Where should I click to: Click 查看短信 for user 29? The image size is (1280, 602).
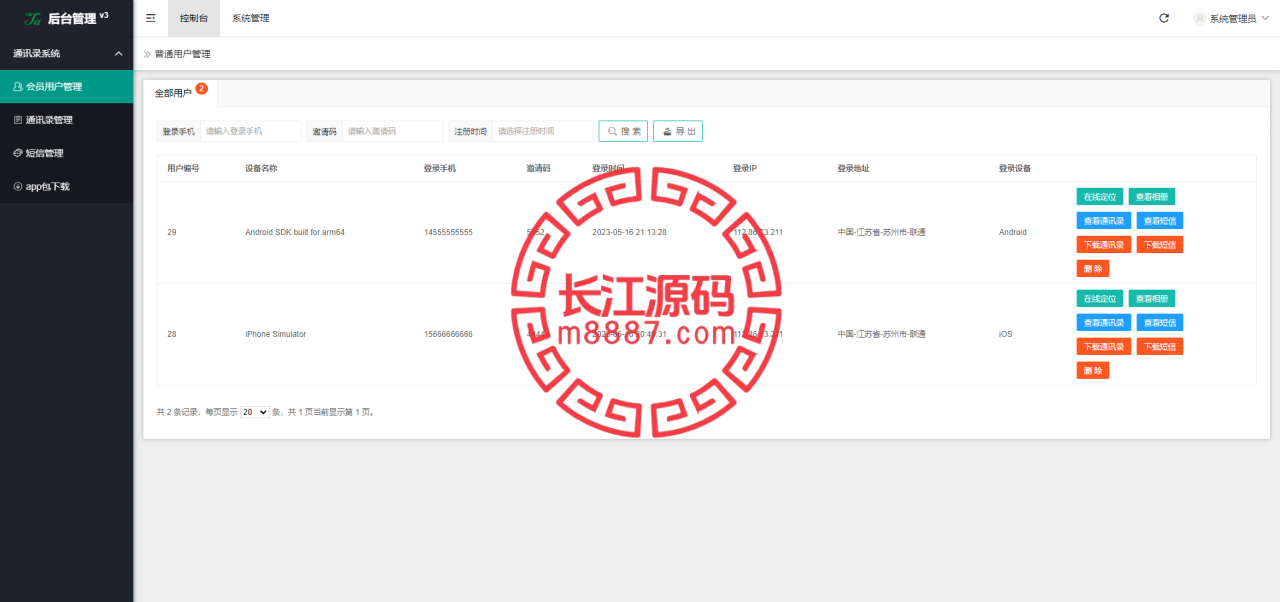[x=1160, y=221]
